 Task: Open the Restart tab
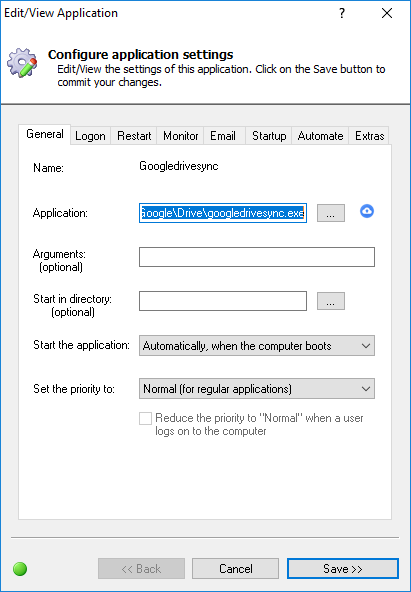pos(134,136)
